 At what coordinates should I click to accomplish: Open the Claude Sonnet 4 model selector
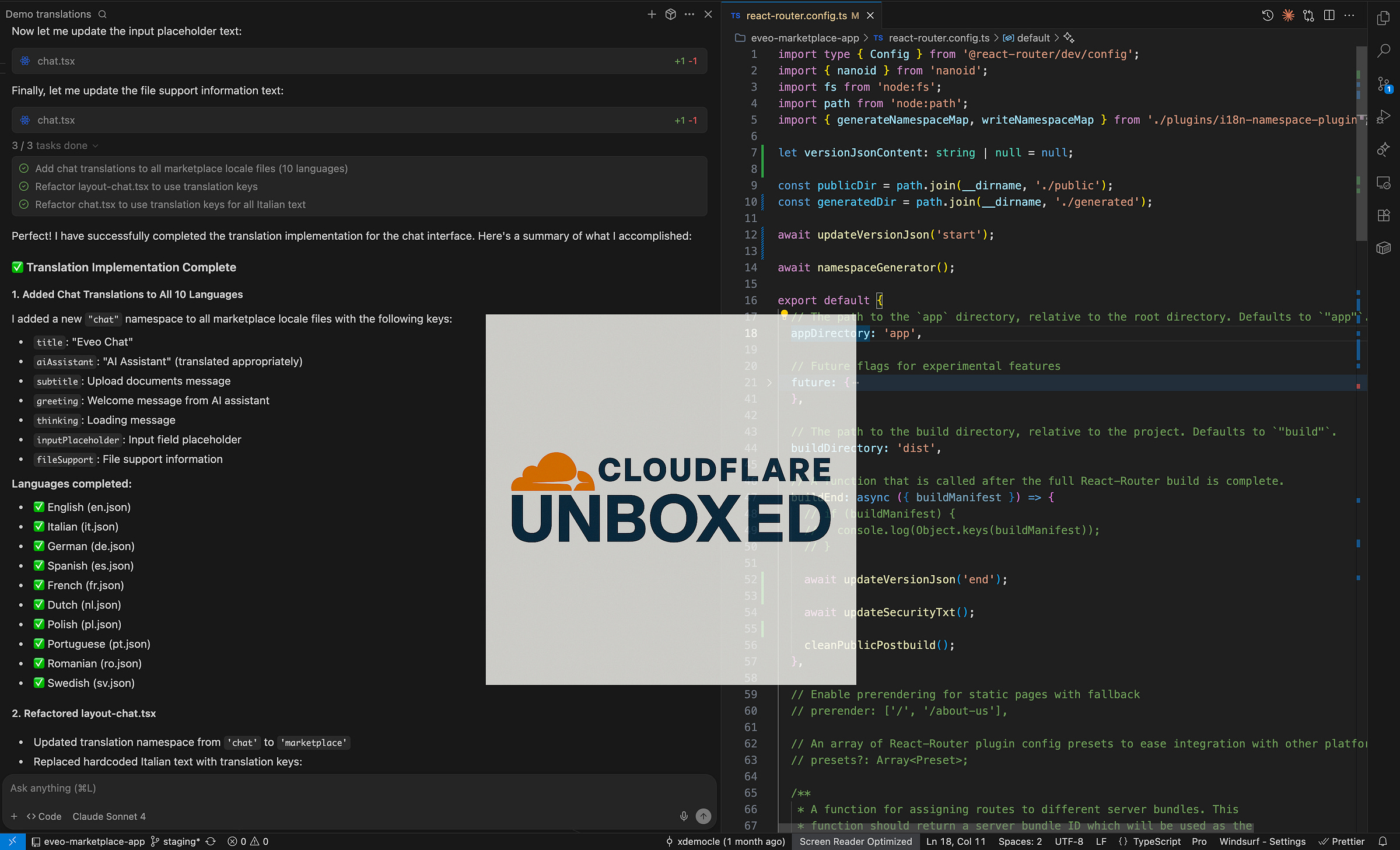point(109,816)
